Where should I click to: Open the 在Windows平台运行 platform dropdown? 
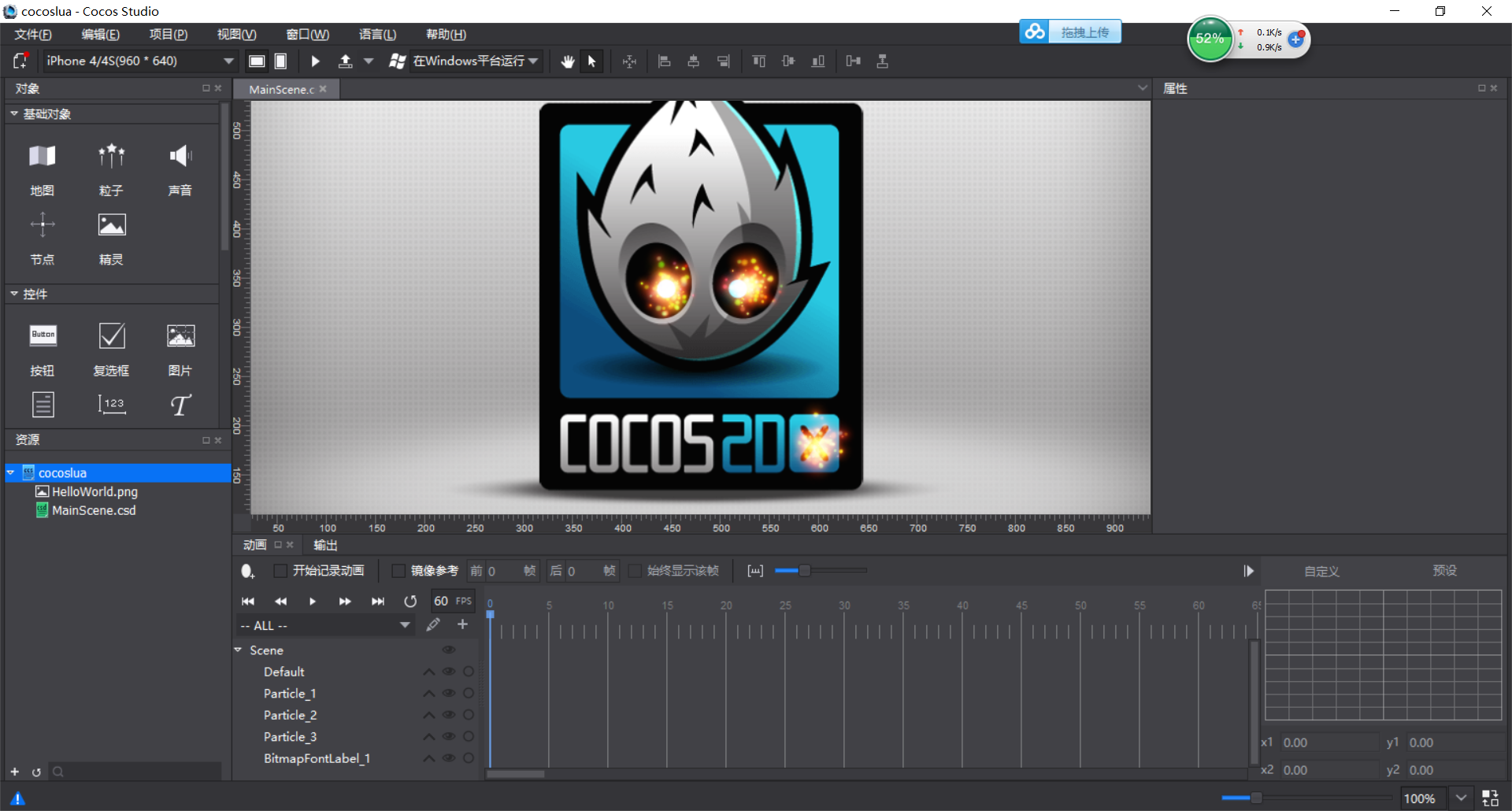[x=476, y=61]
